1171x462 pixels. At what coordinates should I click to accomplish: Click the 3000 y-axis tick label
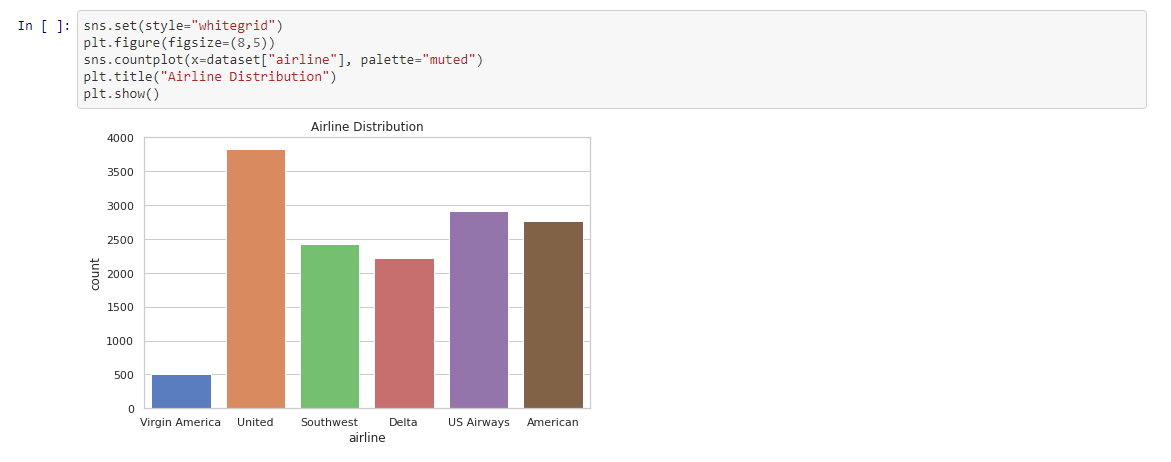121,206
